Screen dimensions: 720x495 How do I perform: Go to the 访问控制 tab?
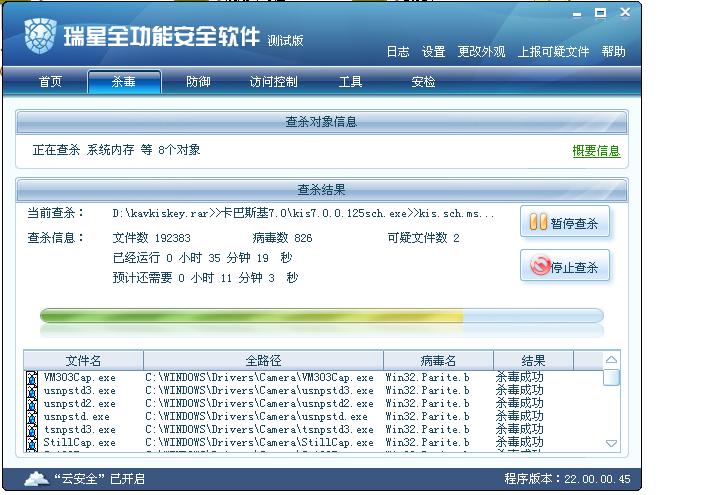(274, 82)
